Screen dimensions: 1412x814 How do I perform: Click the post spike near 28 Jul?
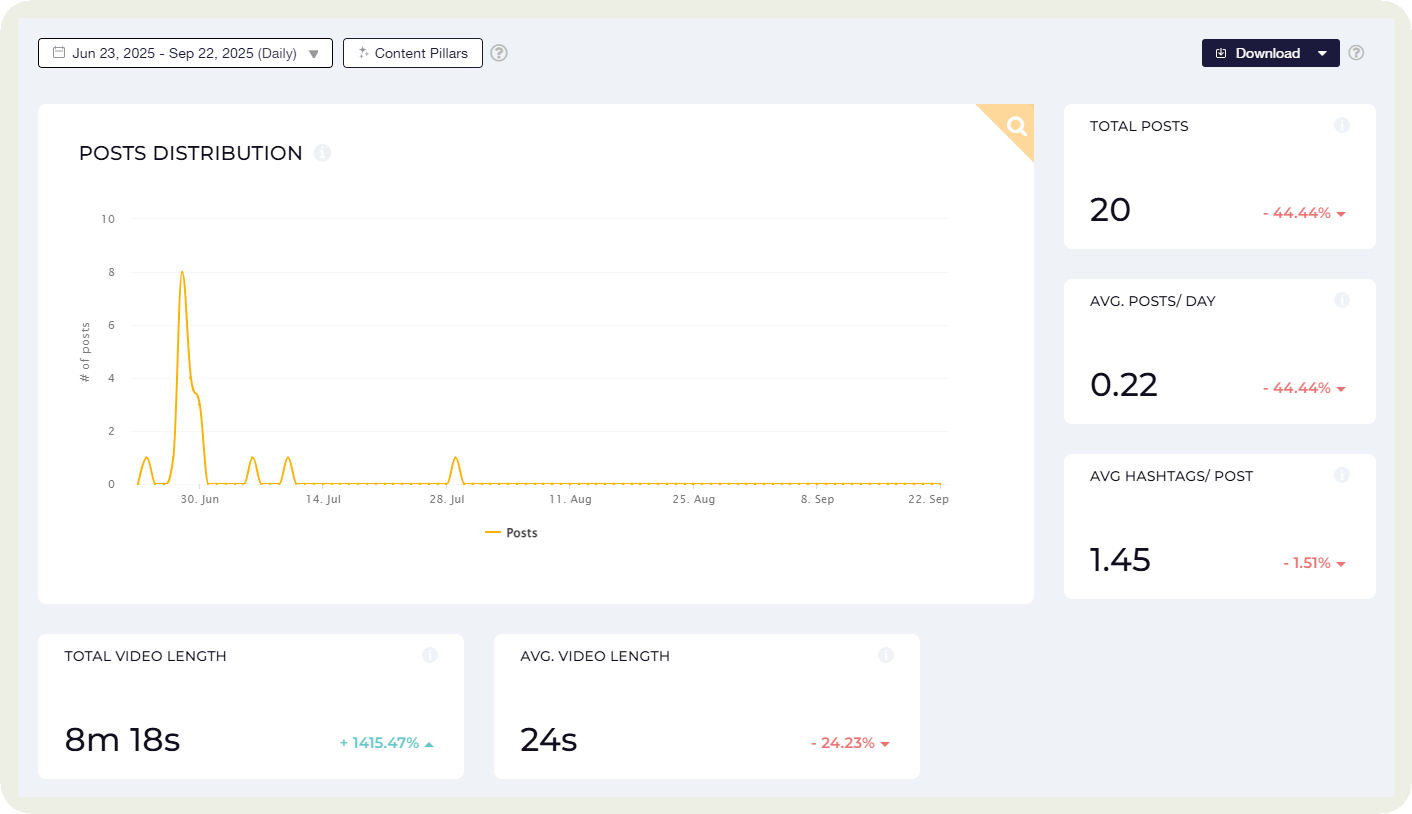pyautogui.click(x=456, y=458)
